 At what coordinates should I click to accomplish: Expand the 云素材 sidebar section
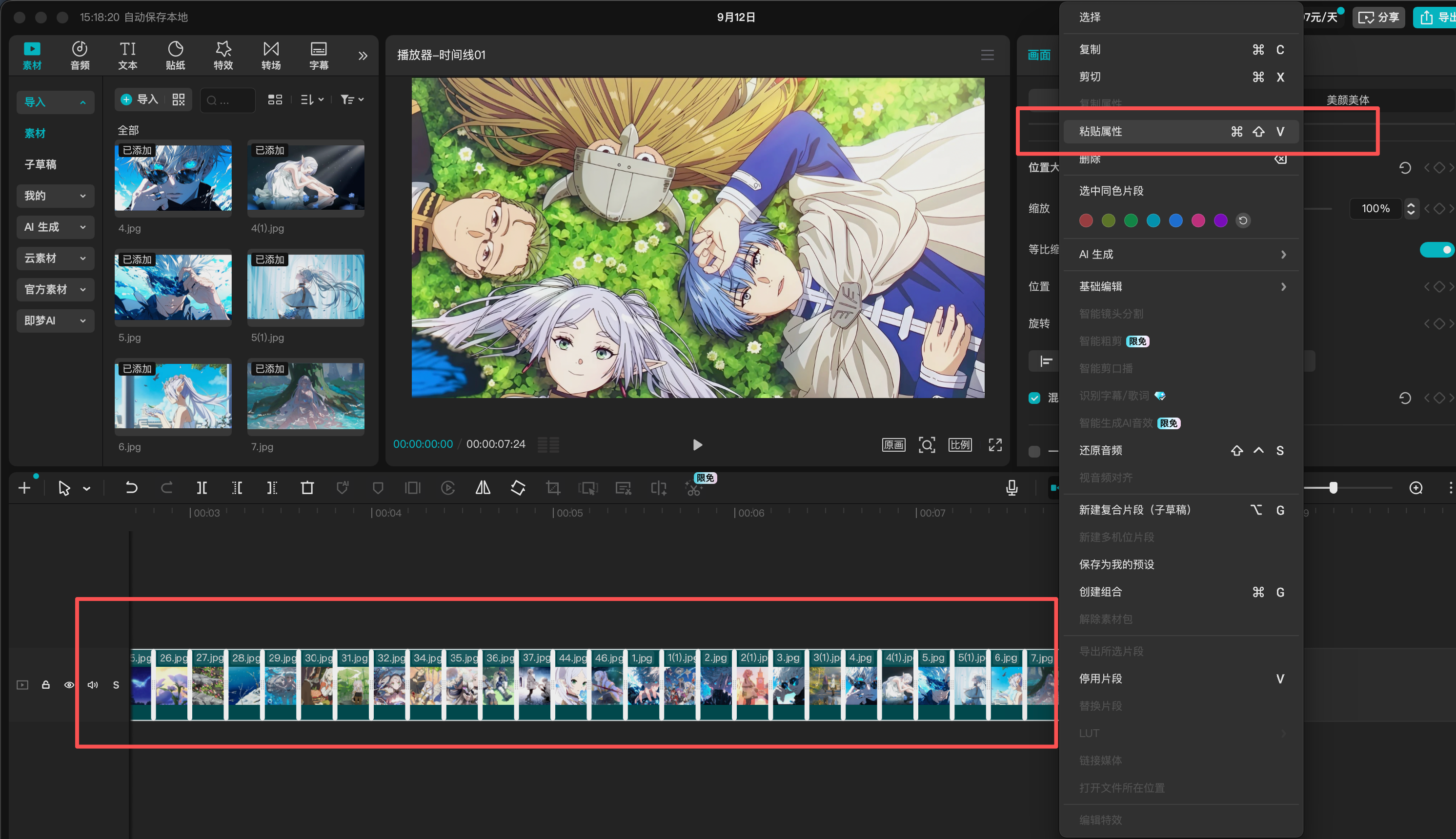pos(55,258)
